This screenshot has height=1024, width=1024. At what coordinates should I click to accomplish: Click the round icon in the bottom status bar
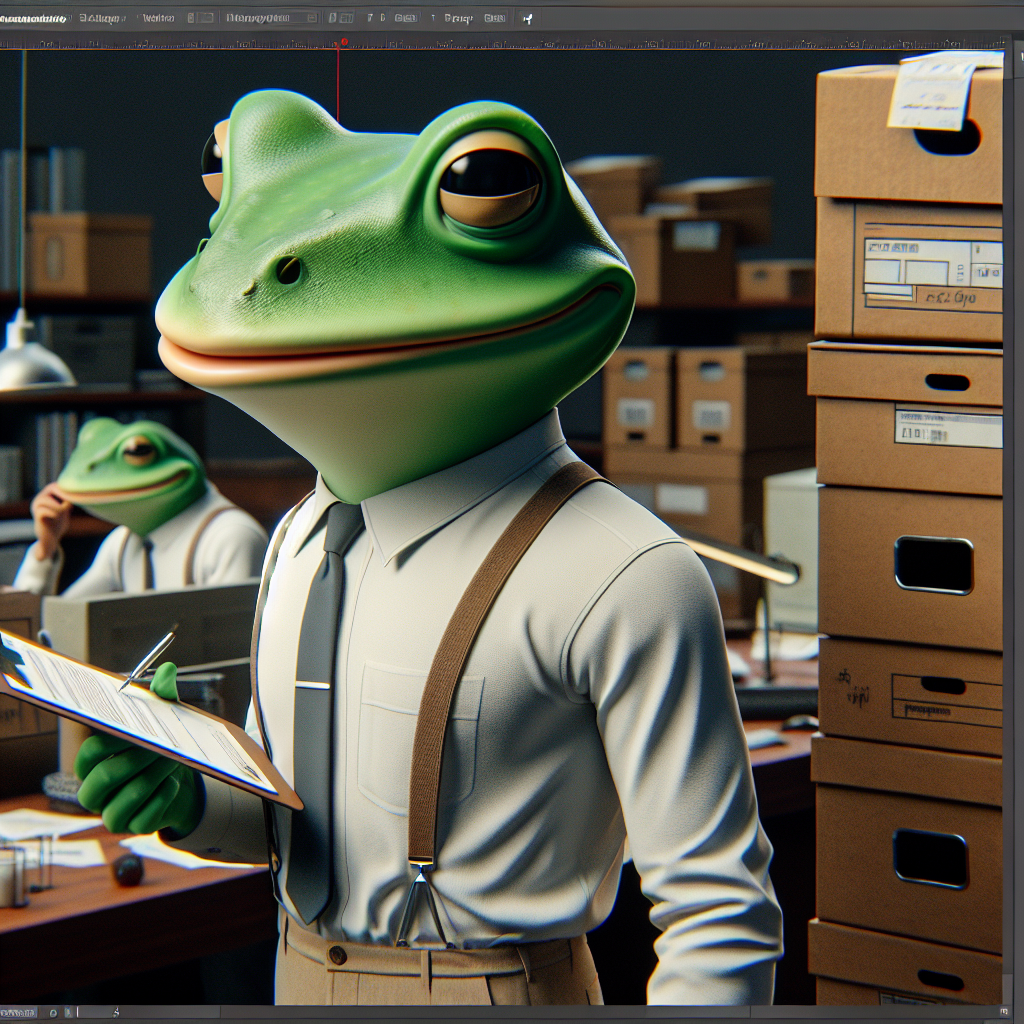point(52,1013)
